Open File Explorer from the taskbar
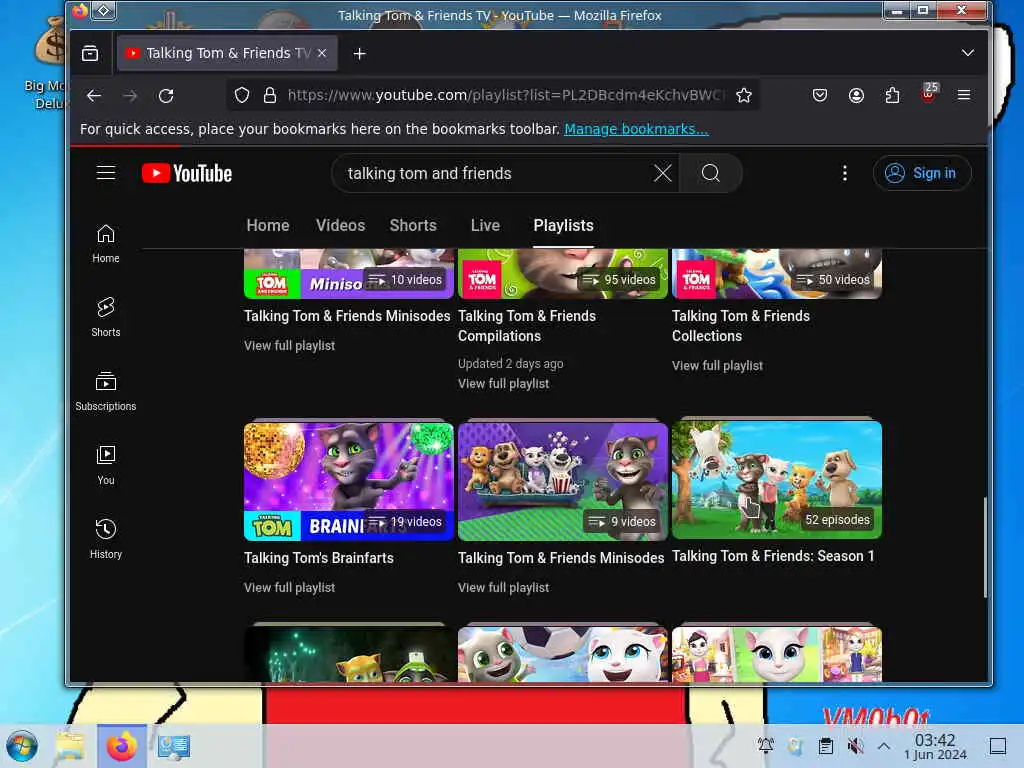The image size is (1024, 768). tap(69, 746)
